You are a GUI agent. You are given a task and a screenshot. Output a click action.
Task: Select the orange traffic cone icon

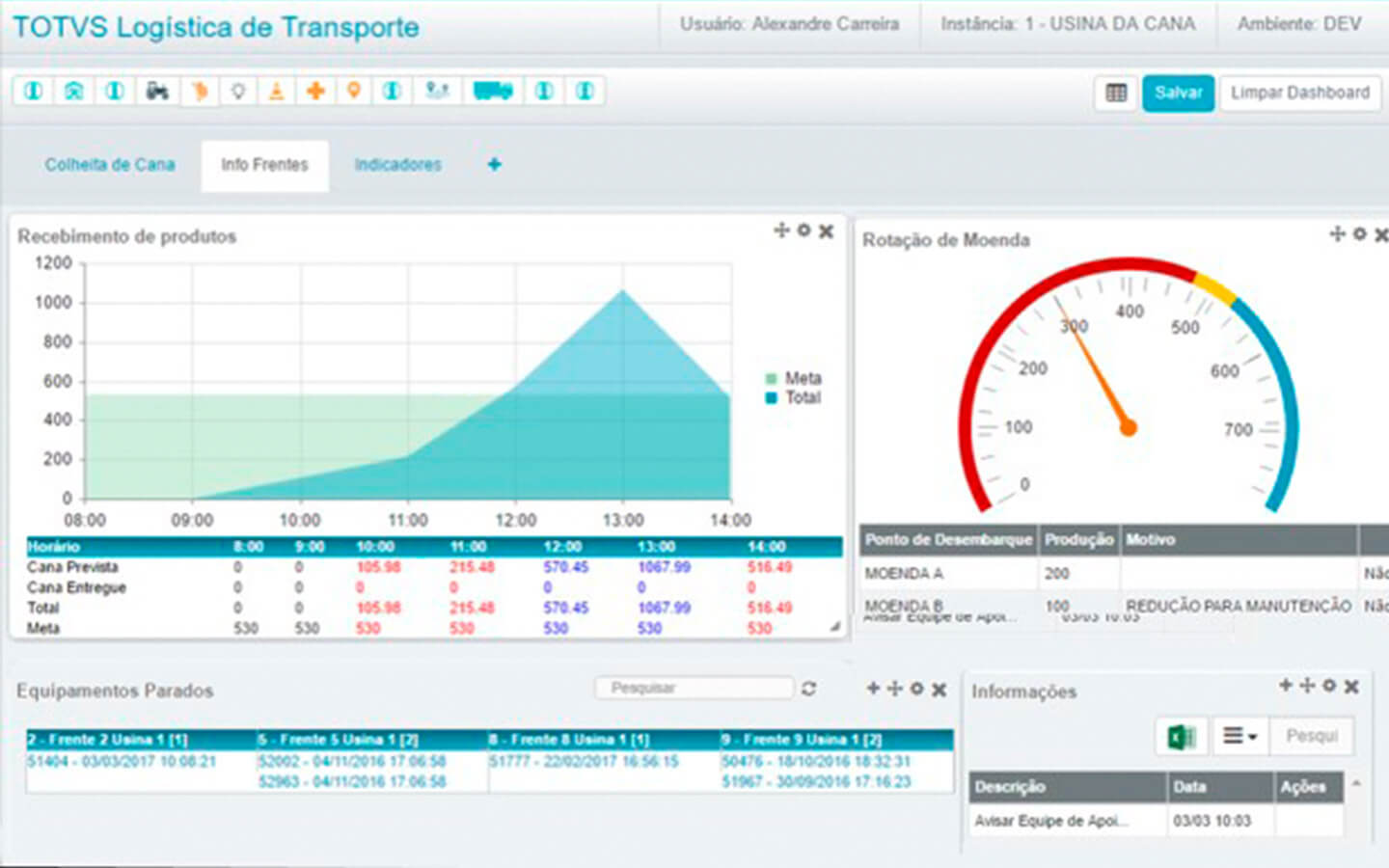pyautogui.click(x=277, y=92)
